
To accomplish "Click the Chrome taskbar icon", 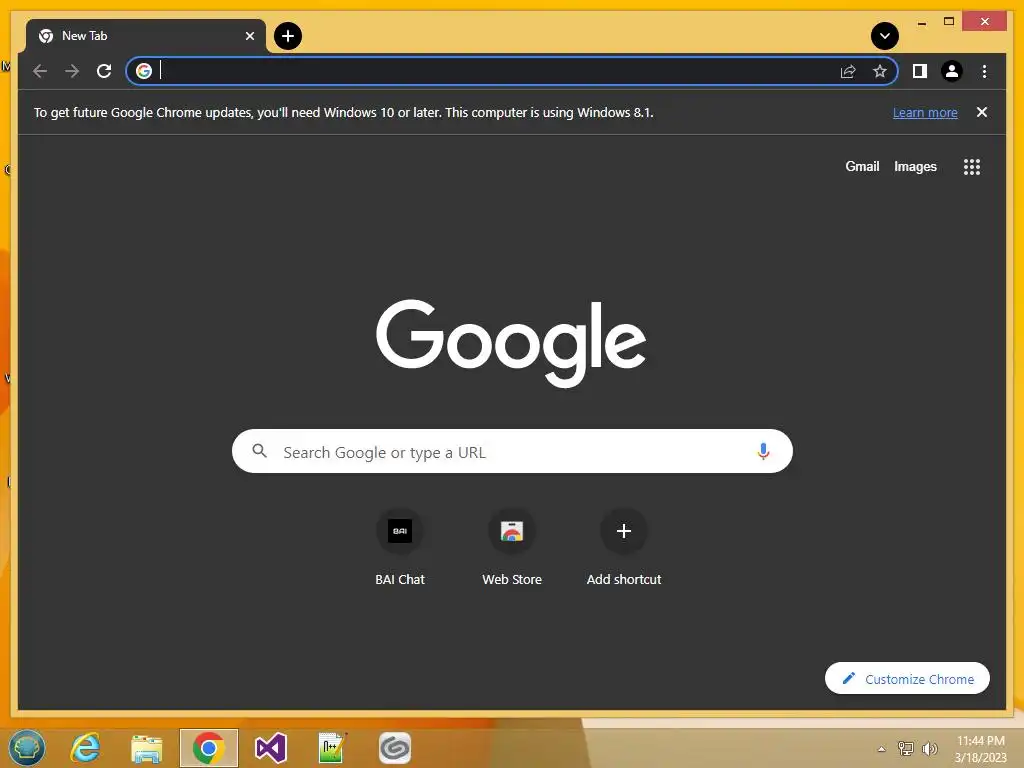I will [209, 748].
